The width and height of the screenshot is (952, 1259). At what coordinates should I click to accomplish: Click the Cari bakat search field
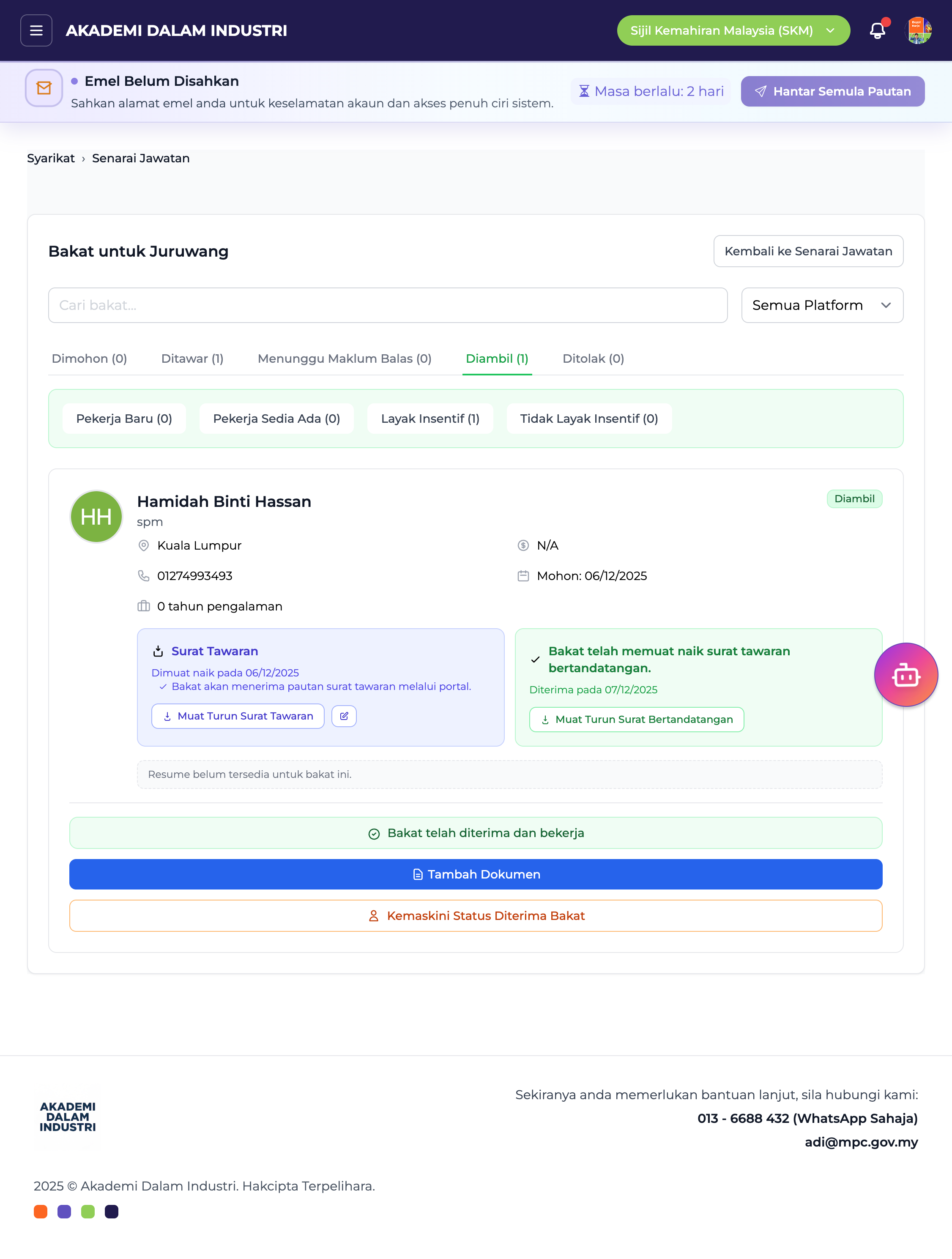388,305
